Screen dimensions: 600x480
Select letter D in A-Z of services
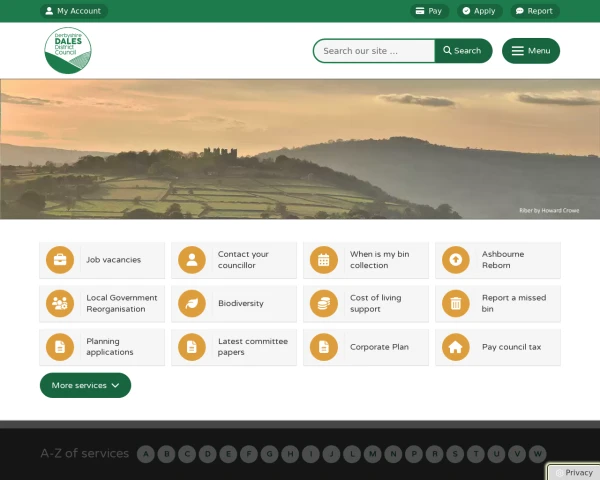coord(208,454)
